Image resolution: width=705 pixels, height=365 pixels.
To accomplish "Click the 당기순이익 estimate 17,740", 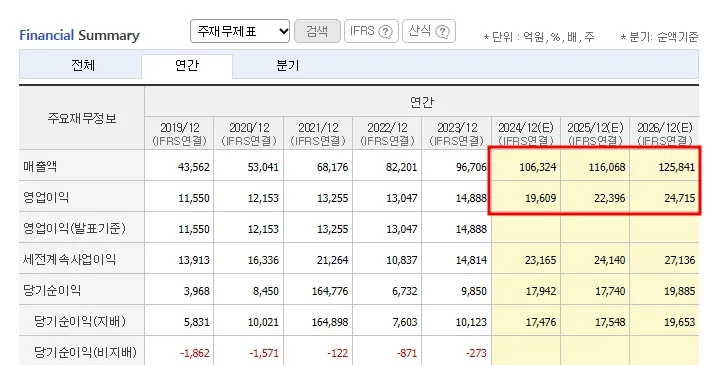I will (x=610, y=291).
